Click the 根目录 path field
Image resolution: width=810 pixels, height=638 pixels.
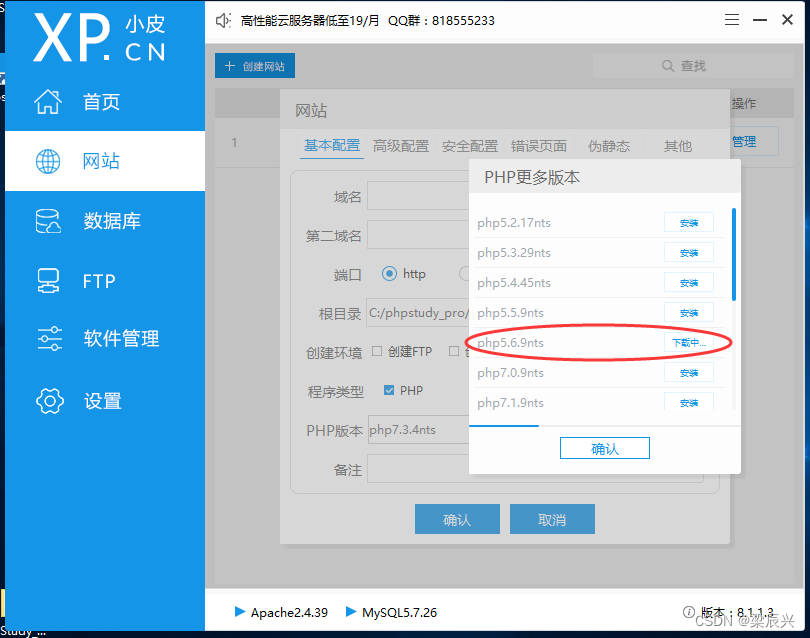(x=418, y=313)
